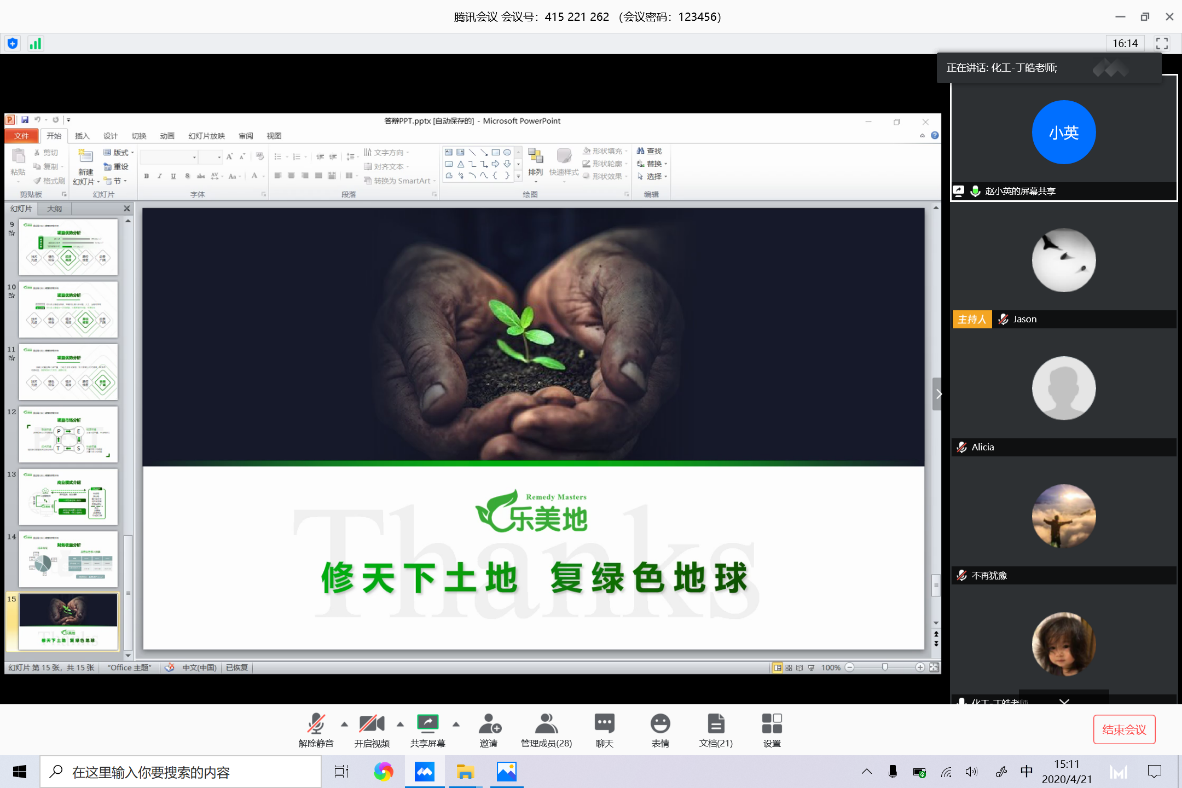The image size is (1182, 788).
Task: Collapse participant video sidebar with side arrow
Action: pos(938,395)
